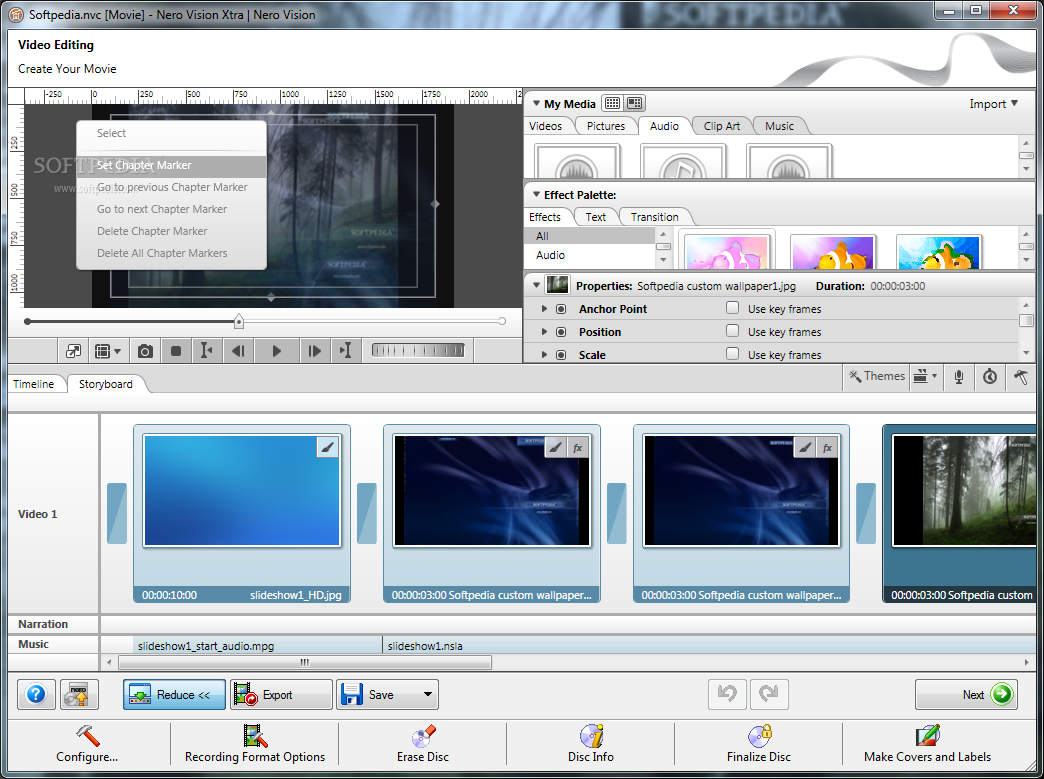Click the redo arrow button
The width and height of the screenshot is (1044, 779).
769,694
